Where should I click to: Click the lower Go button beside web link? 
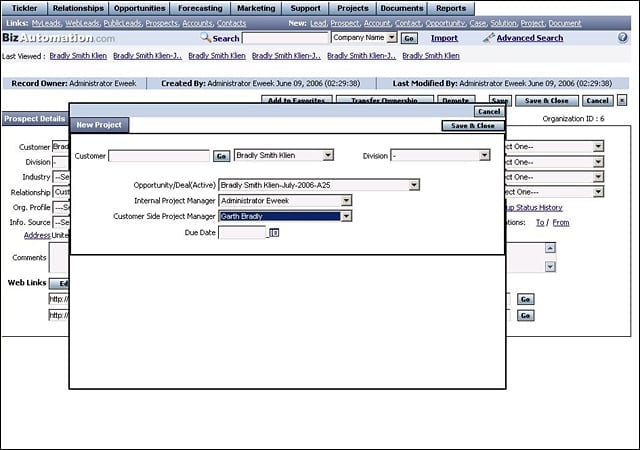525,316
